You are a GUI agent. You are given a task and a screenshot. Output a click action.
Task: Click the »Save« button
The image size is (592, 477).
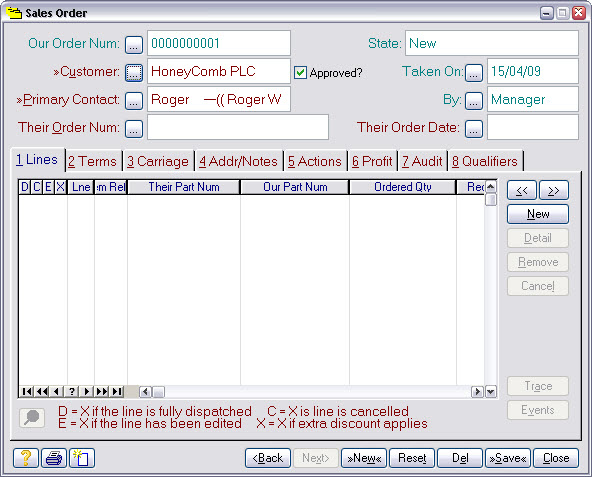click(x=508, y=458)
